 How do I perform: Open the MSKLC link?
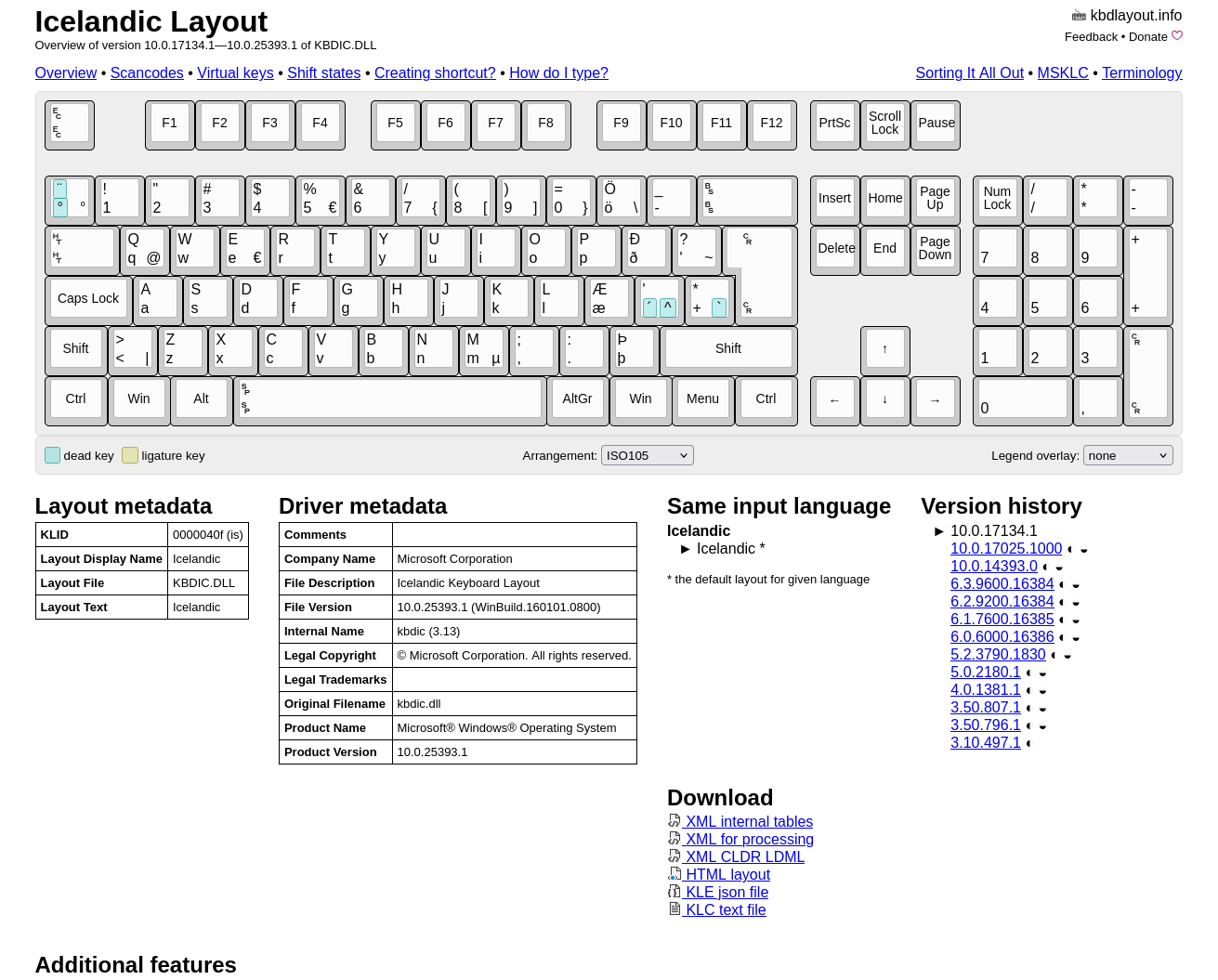point(1063,73)
